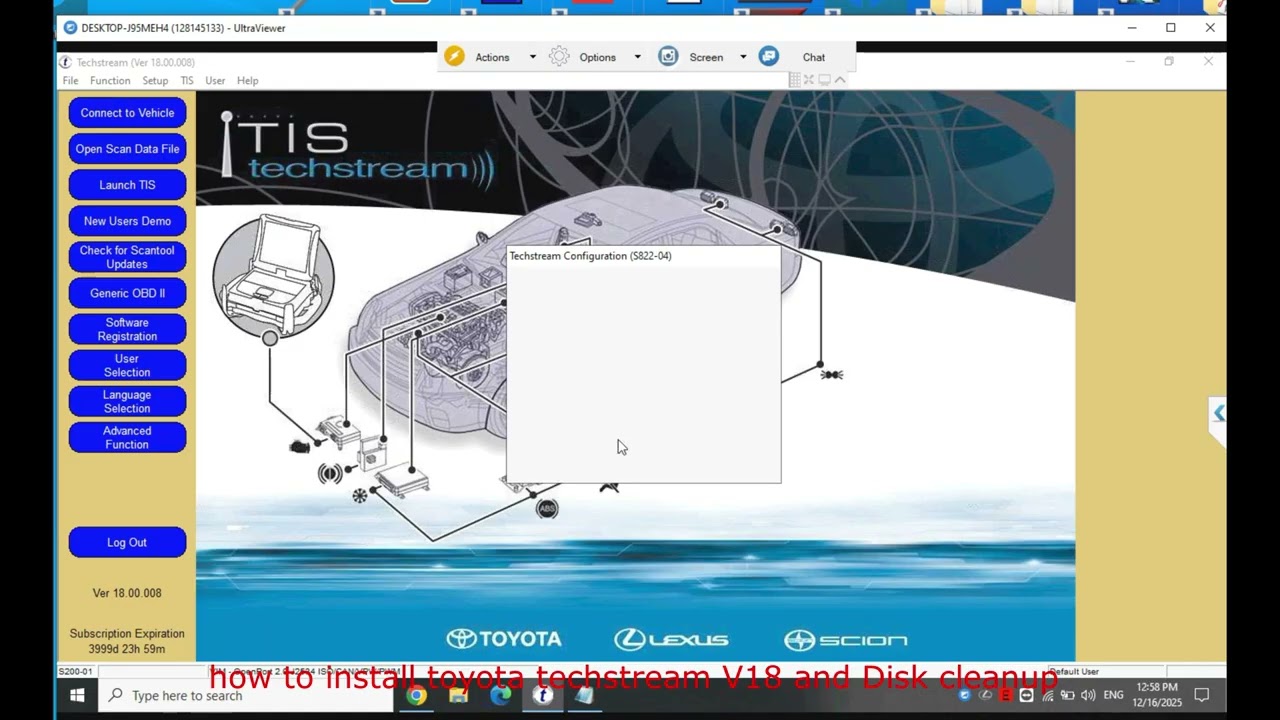The height and width of the screenshot is (720, 1280).
Task: Click the UltraViewer Screen capture icon
Action: tap(668, 57)
